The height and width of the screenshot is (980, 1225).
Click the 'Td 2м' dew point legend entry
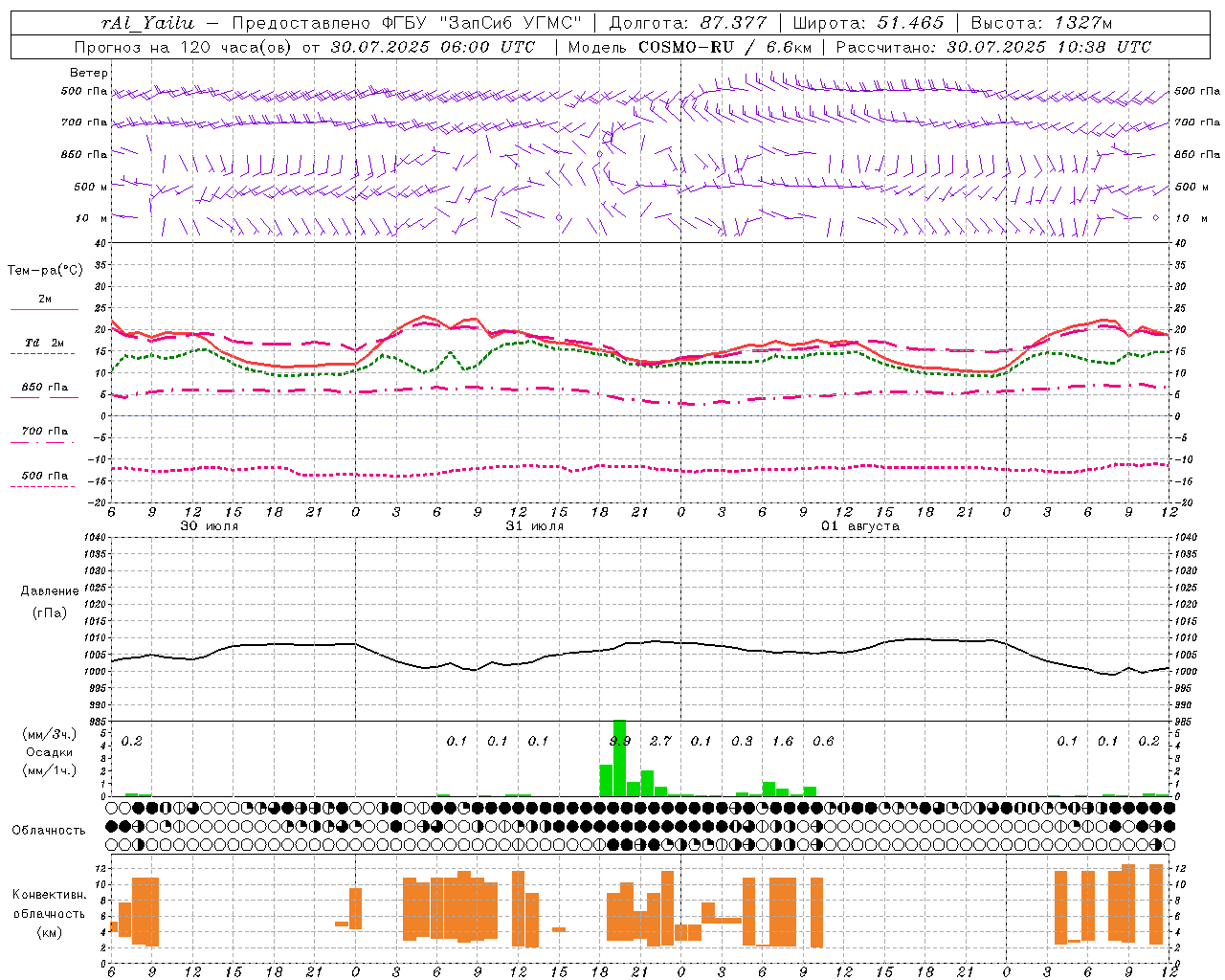44,343
